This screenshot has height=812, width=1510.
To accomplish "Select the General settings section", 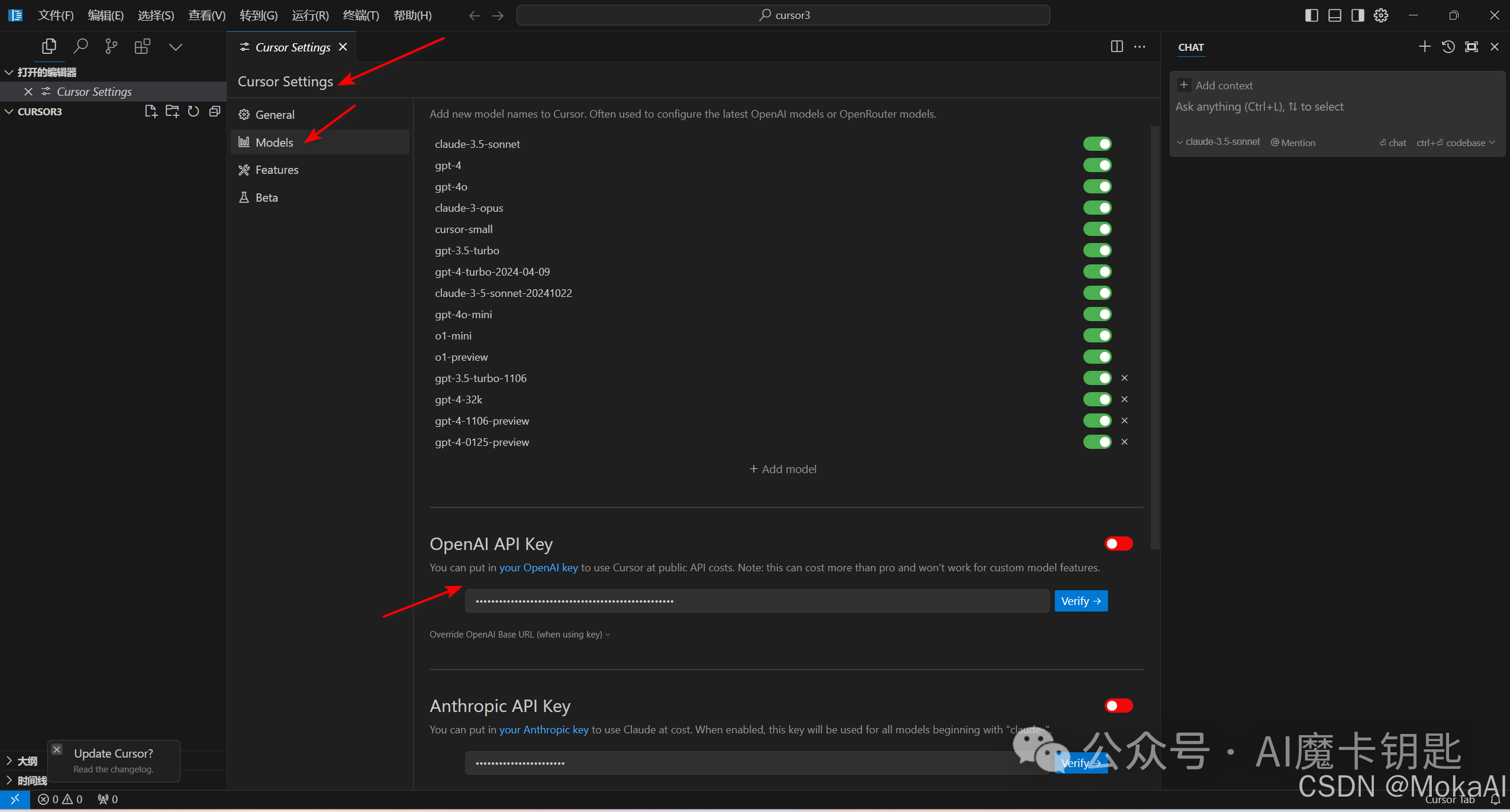I will (x=320, y=115).
